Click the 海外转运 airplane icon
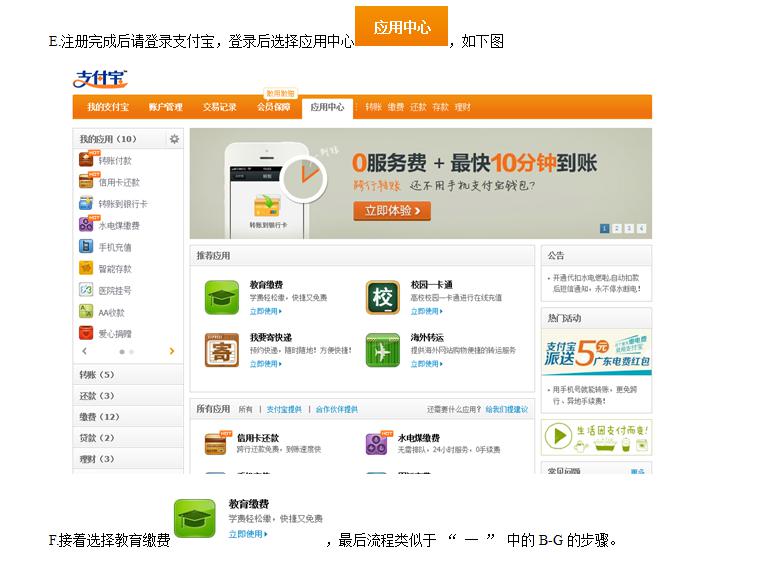 382,350
